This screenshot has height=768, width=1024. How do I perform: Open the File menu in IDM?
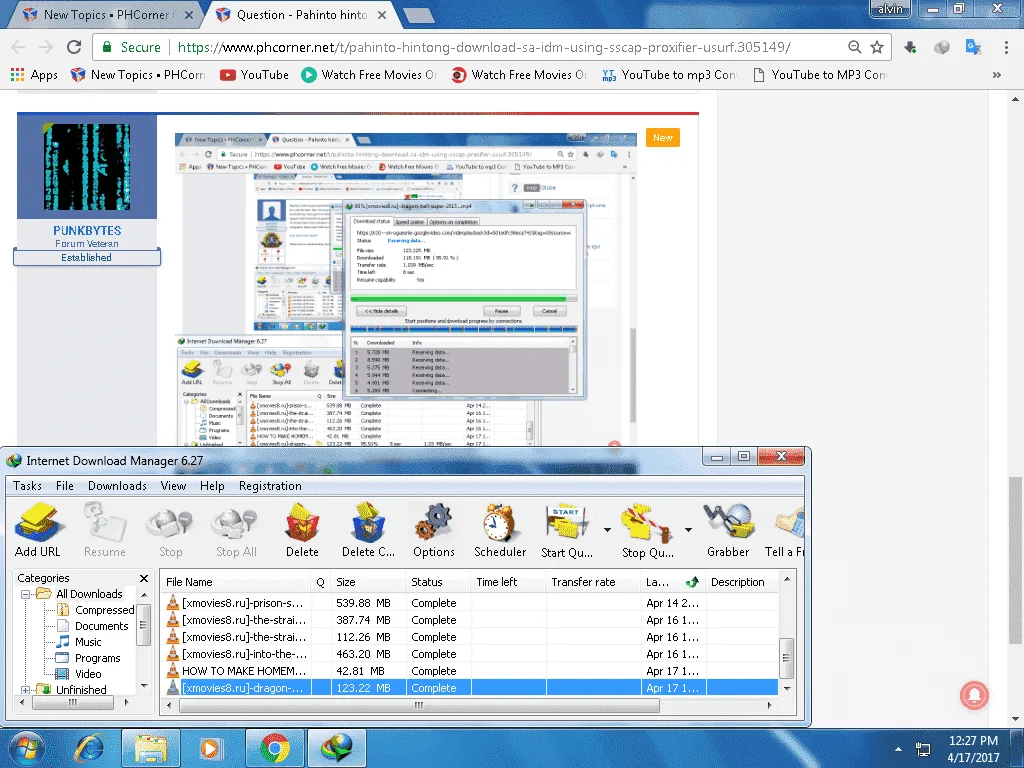point(65,486)
